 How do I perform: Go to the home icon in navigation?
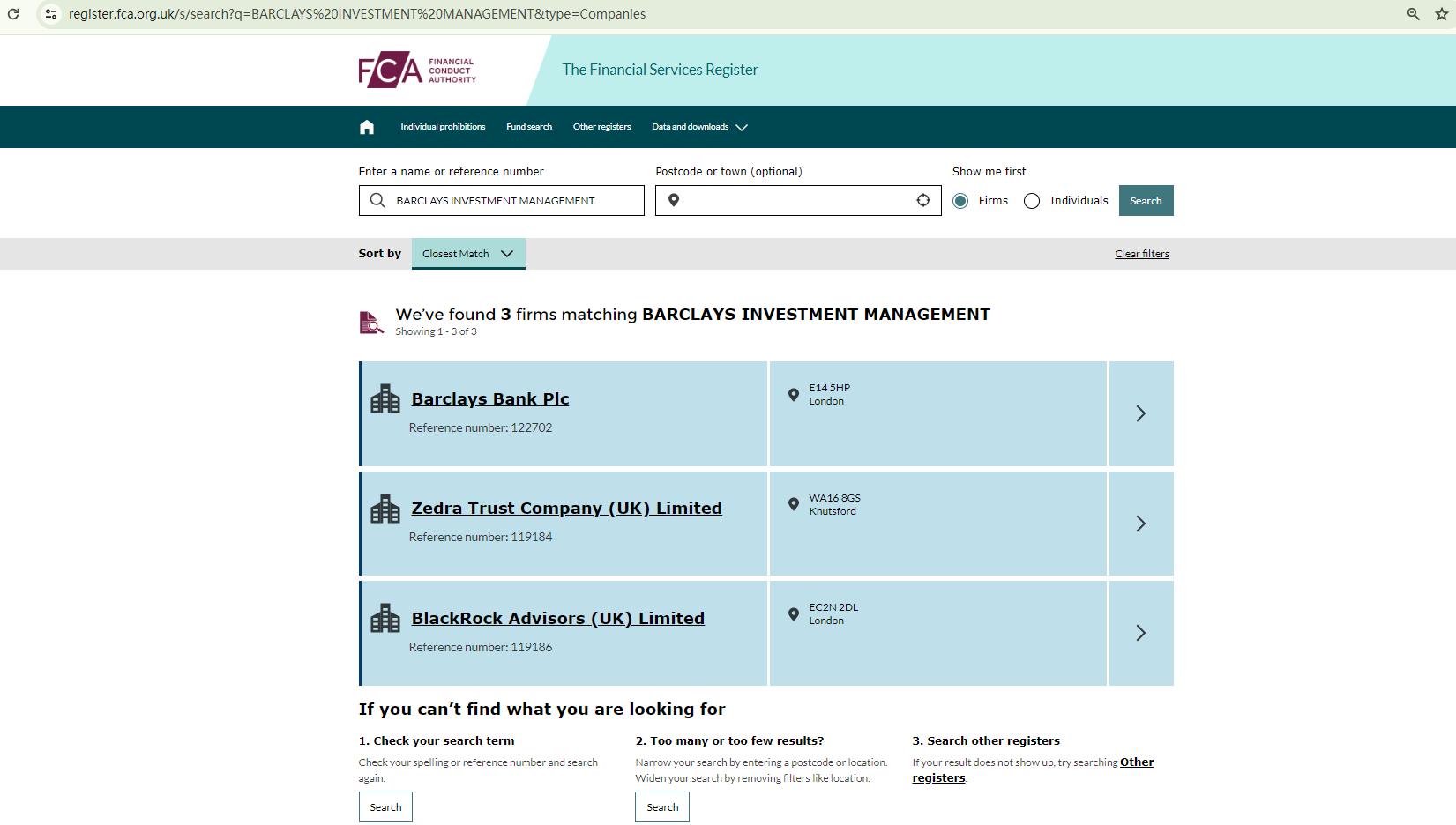point(367,127)
